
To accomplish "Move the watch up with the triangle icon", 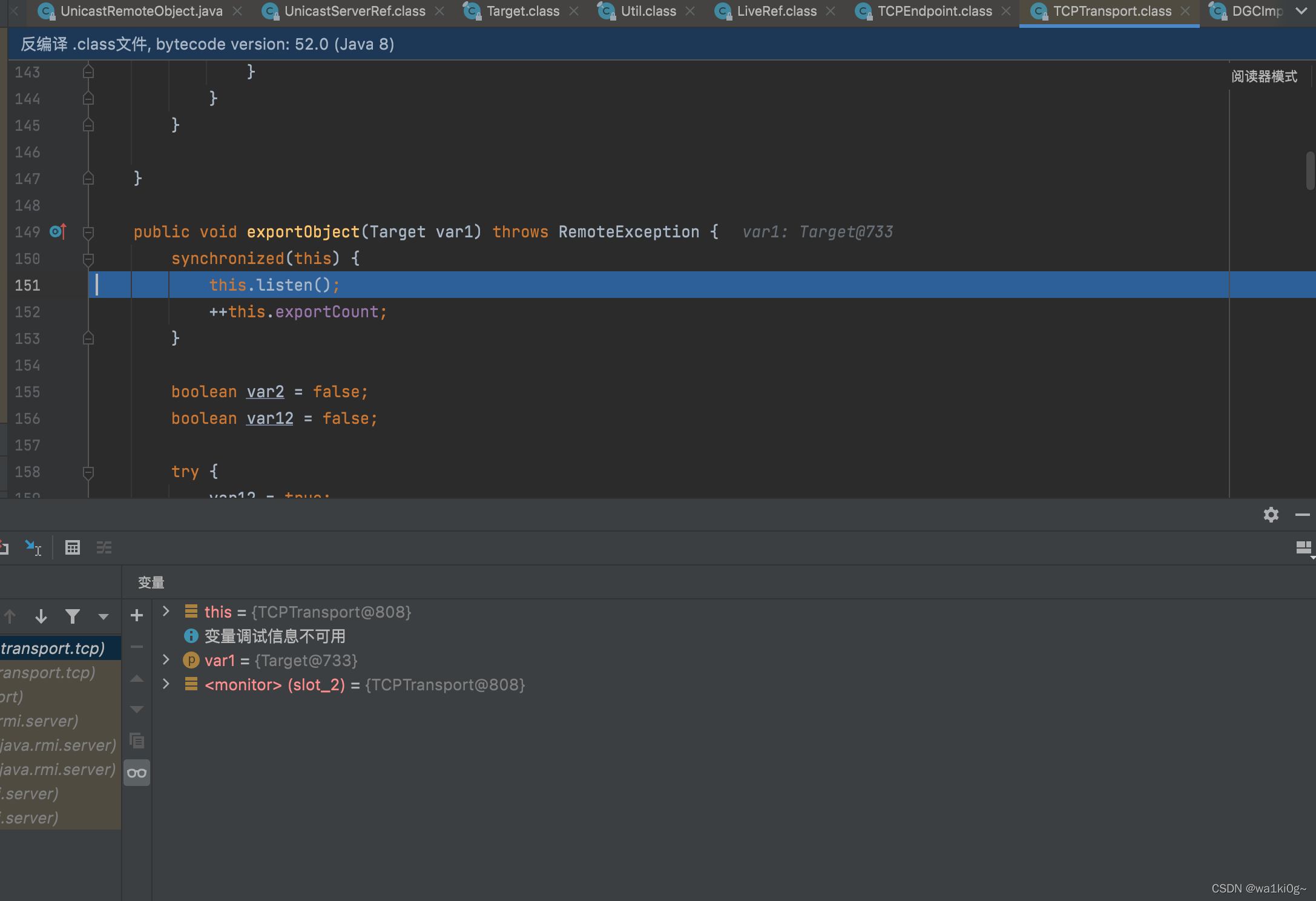I will tap(137, 679).
